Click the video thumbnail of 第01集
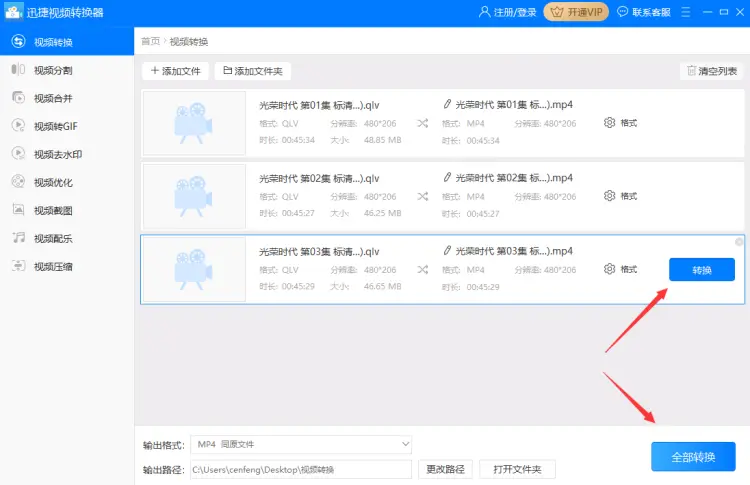750x485 pixels. (194, 123)
